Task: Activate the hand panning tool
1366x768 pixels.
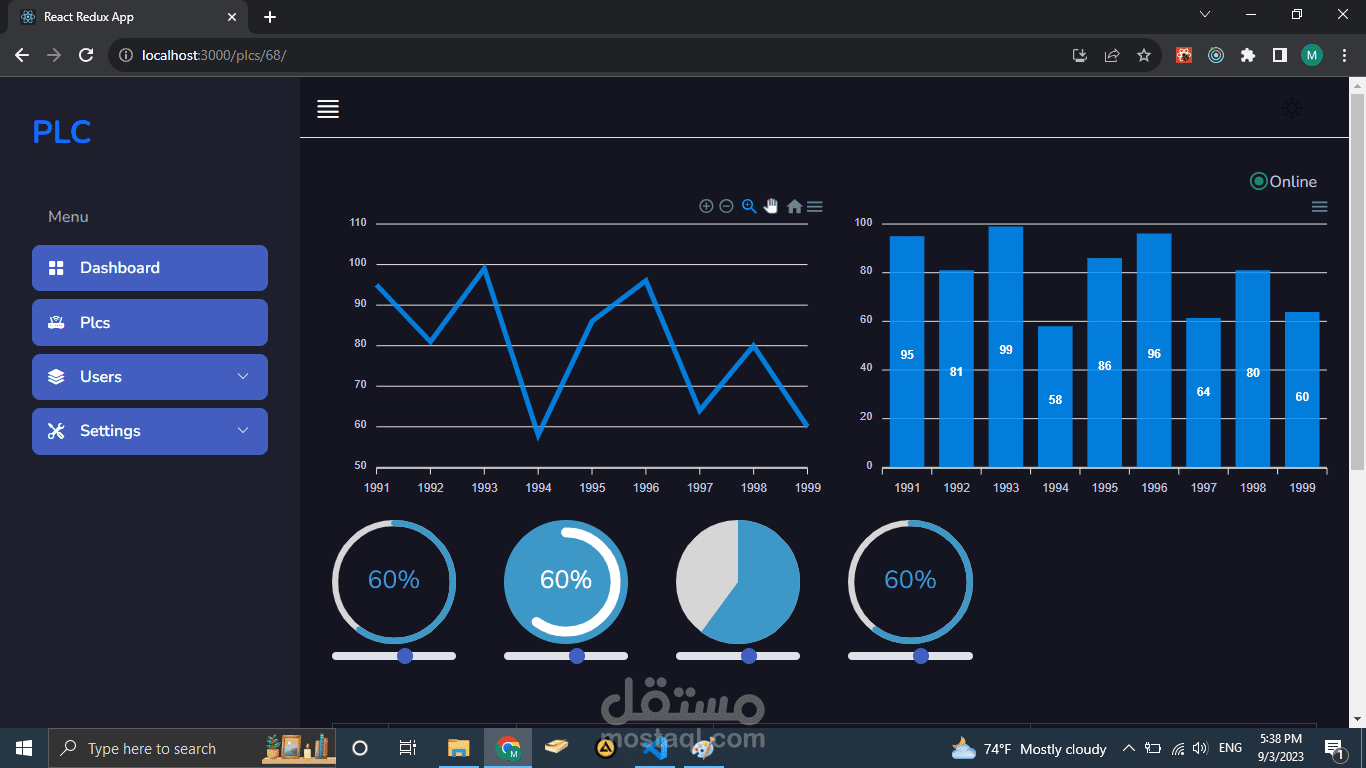Action: pyautogui.click(x=771, y=206)
